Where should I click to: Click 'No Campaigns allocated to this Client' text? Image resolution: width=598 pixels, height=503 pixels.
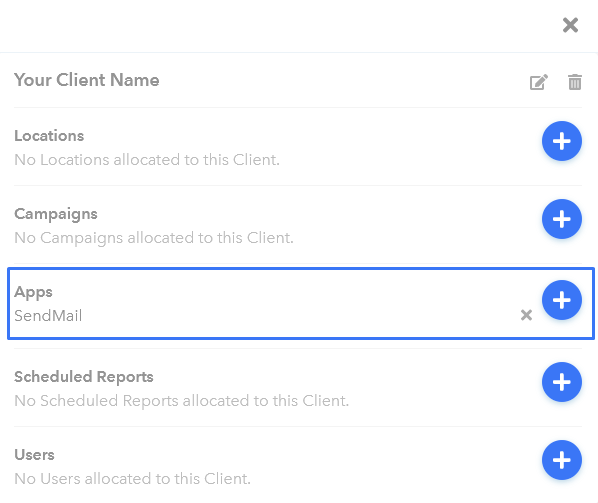[x=154, y=238]
